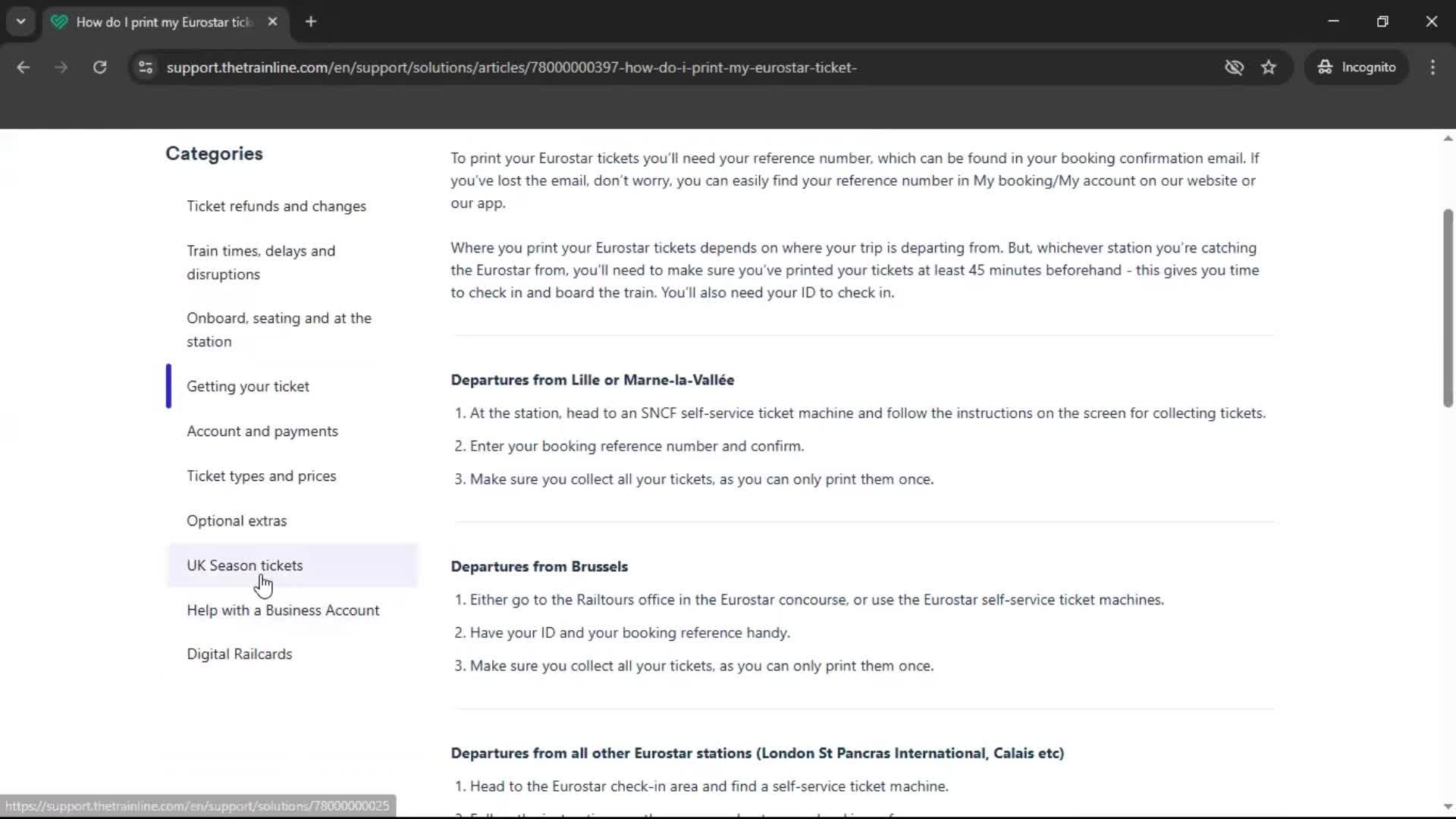Screen dimensions: 1456x819
Task: Select Ticket refunds and changes
Action: (276, 206)
